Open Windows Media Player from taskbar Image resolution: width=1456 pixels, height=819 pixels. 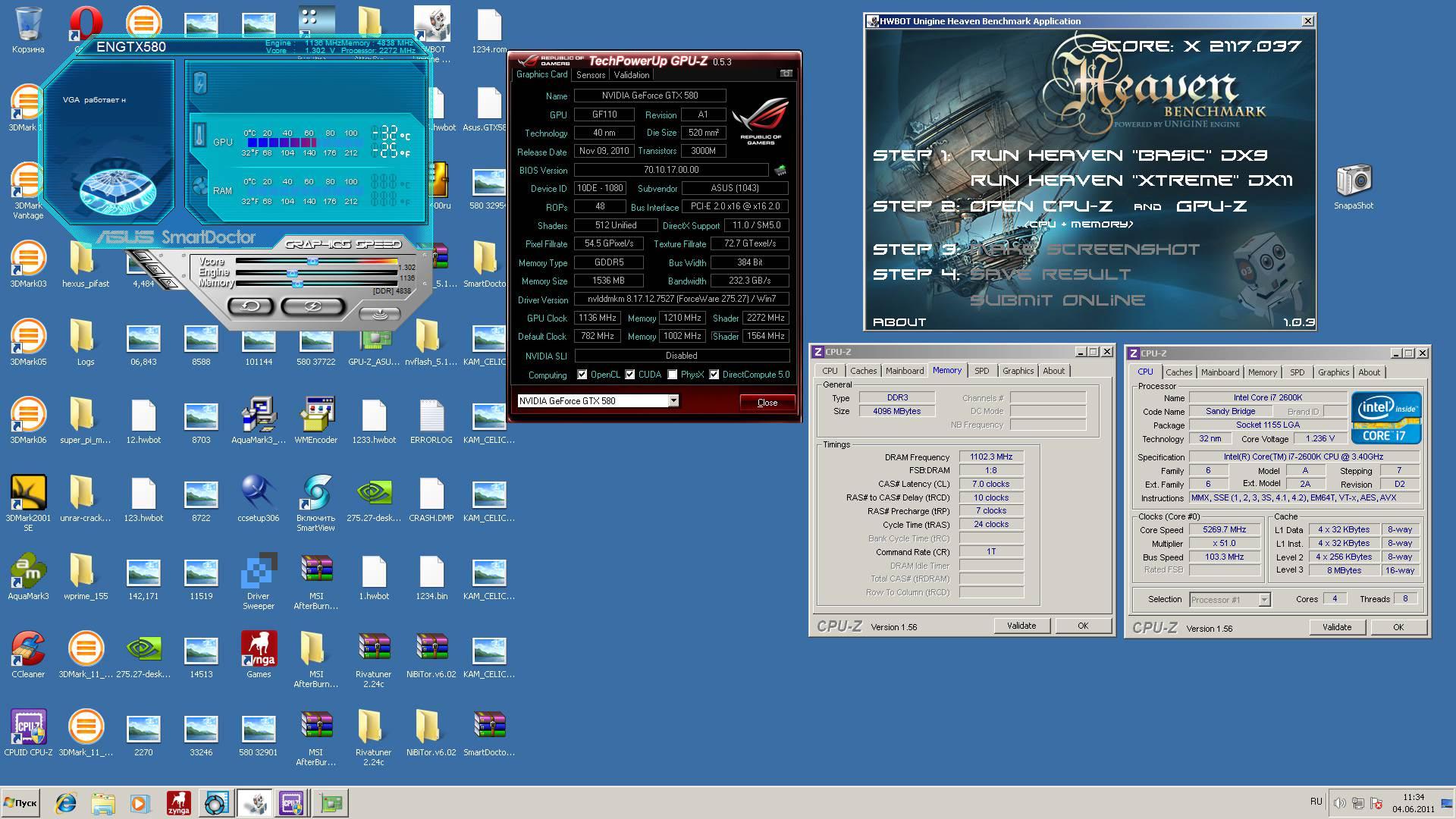tap(140, 803)
